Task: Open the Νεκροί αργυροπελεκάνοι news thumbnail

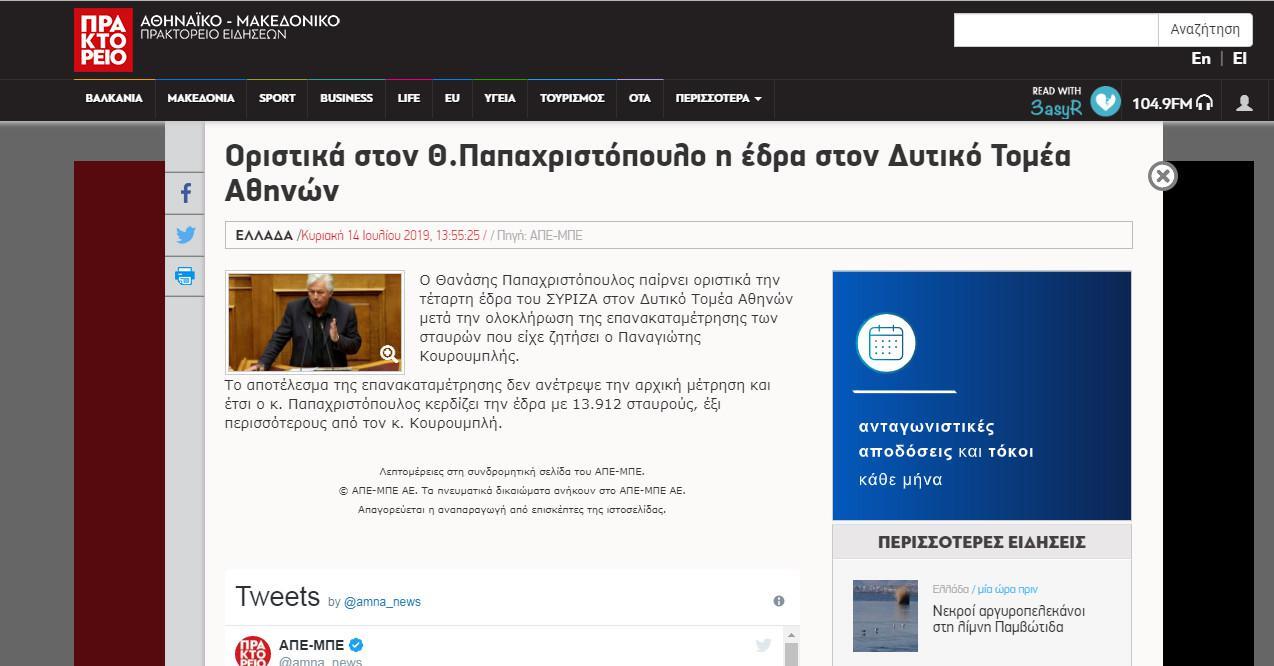Action: pos(885,615)
